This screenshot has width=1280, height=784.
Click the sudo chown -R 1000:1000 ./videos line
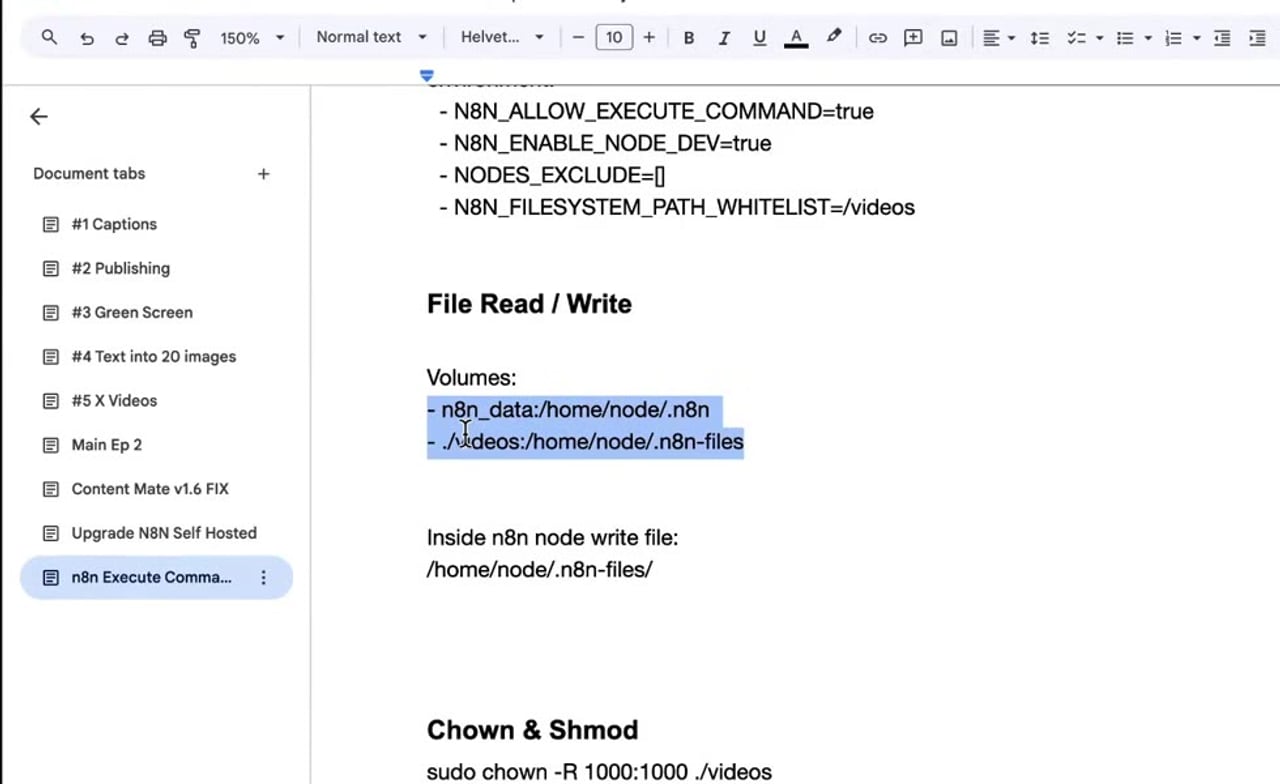click(599, 772)
